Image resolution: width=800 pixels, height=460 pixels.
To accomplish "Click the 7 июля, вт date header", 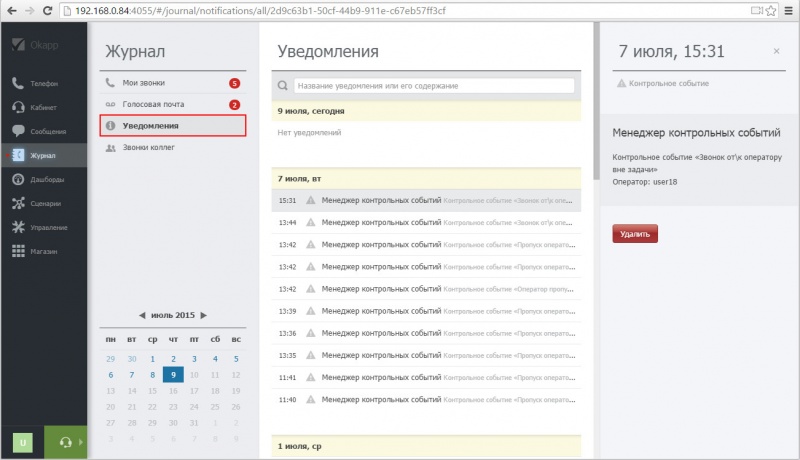I will pos(426,178).
